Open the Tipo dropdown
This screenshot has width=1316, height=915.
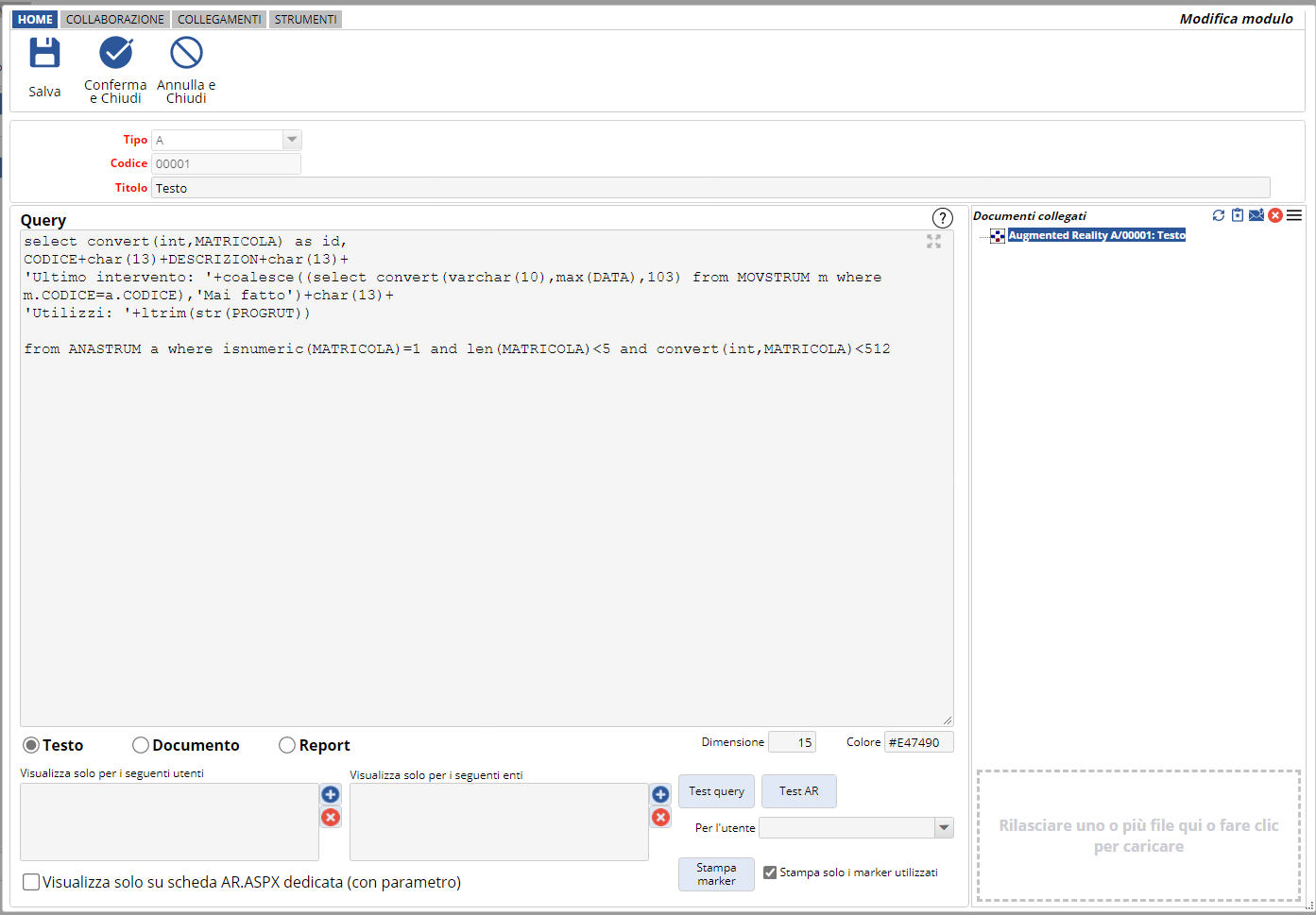click(292, 140)
